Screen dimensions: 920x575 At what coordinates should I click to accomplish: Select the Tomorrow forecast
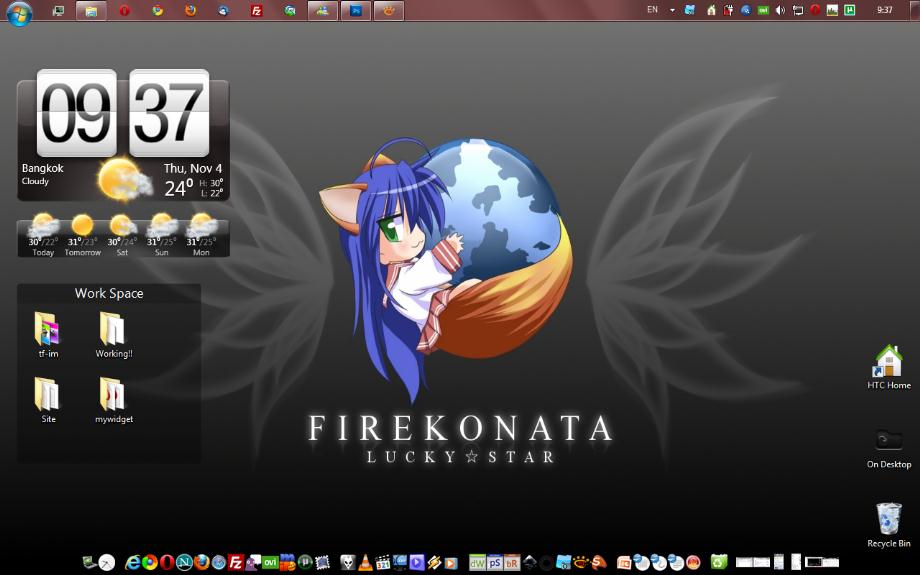(83, 235)
